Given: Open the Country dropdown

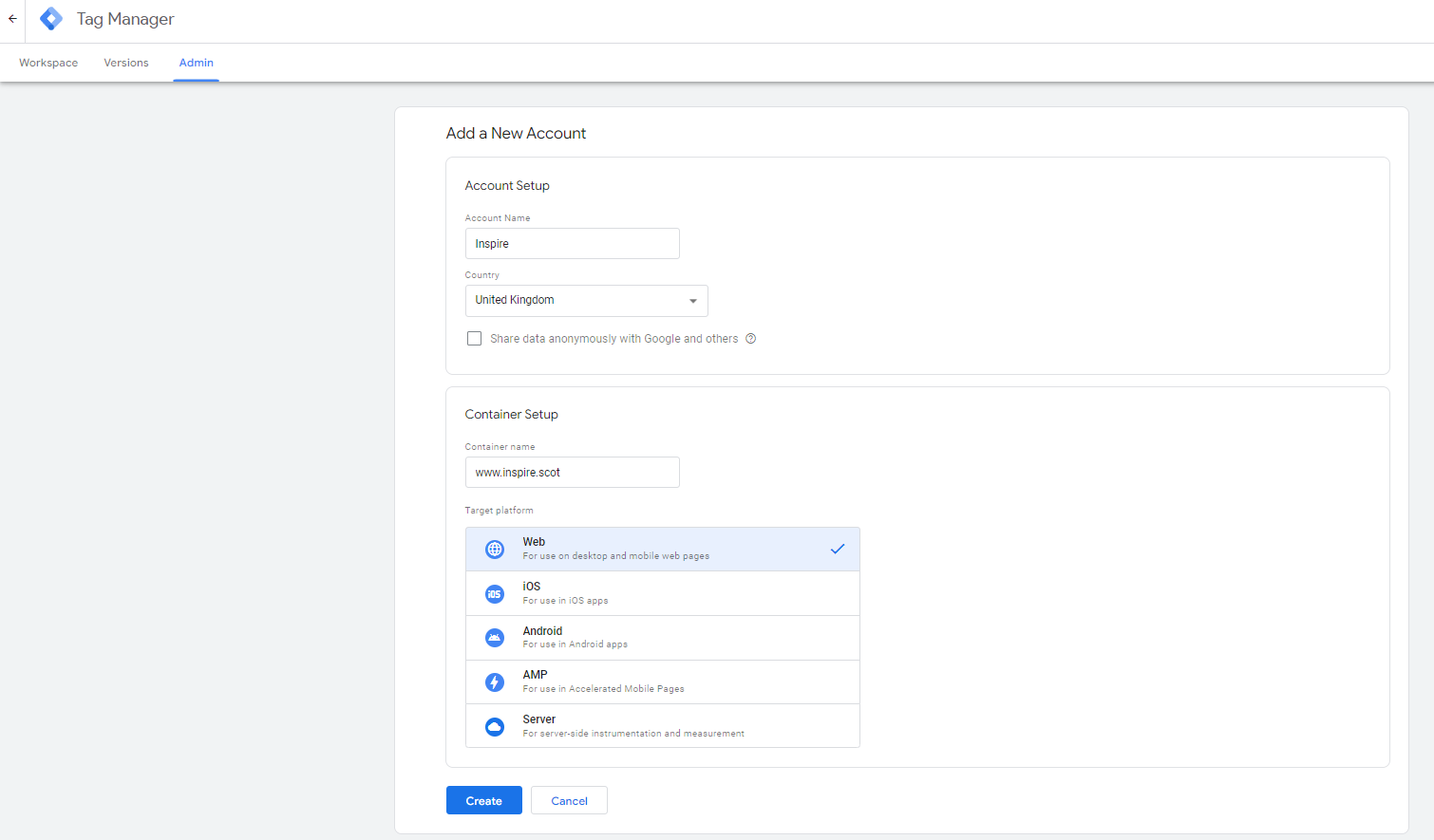Looking at the screenshot, I should tap(586, 301).
